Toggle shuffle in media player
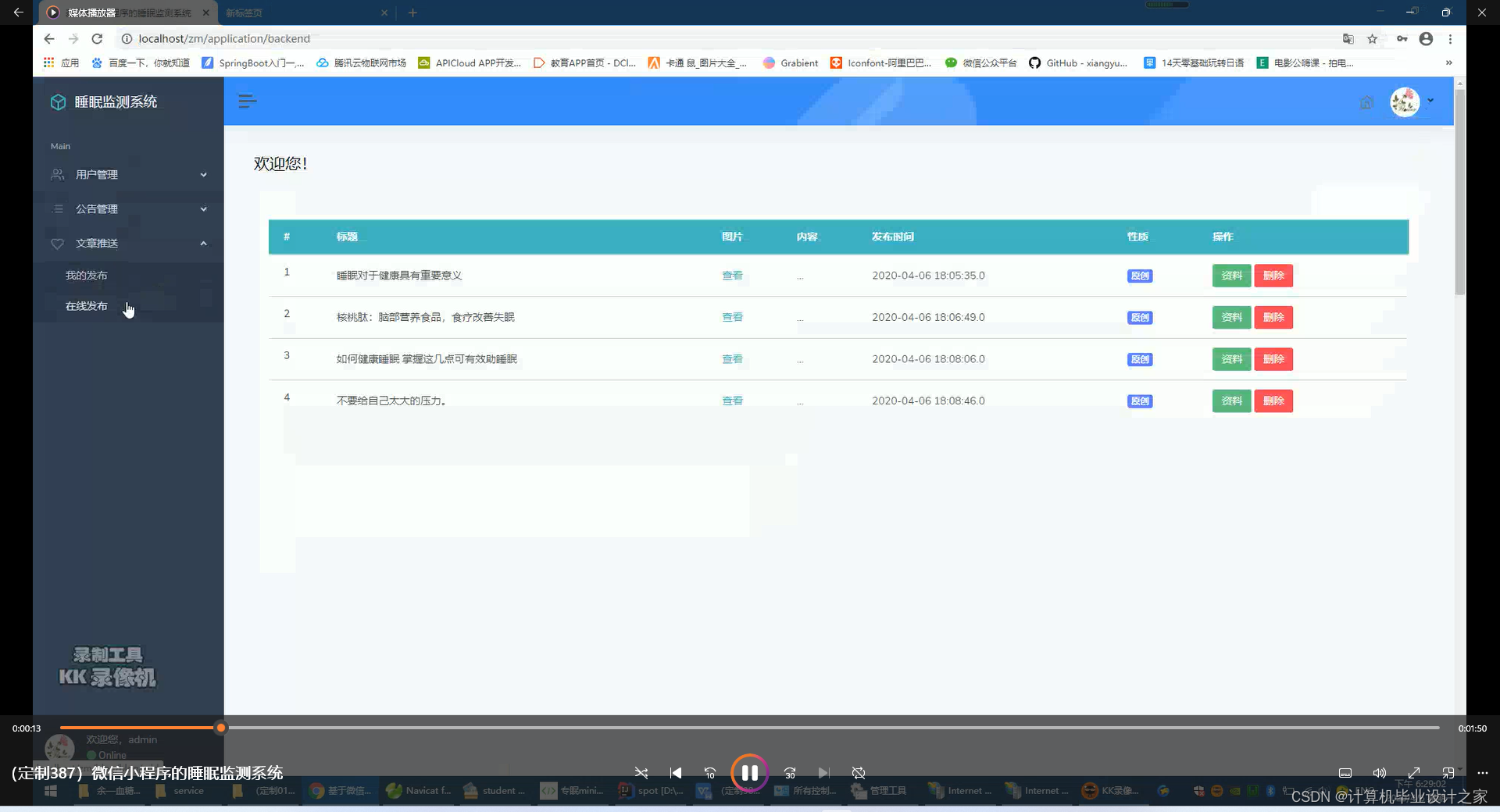This screenshot has width=1500, height=812. pyautogui.click(x=641, y=773)
